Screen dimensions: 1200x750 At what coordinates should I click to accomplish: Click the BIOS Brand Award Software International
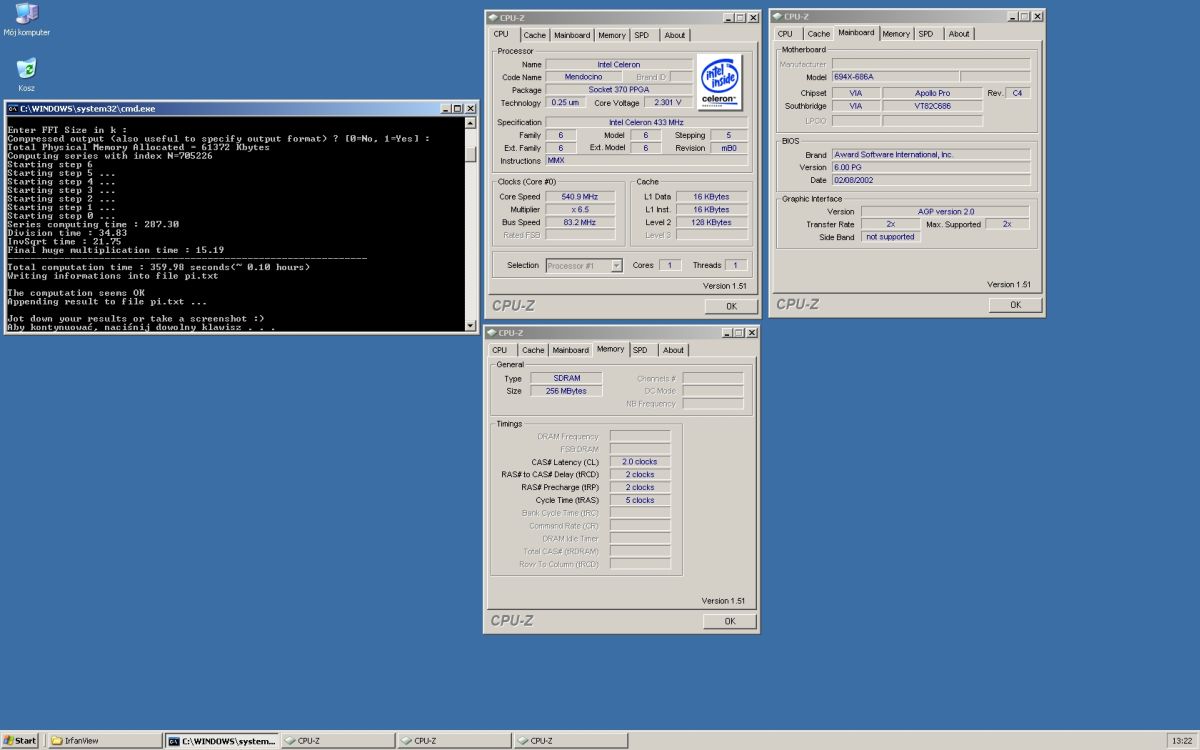[931, 155]
